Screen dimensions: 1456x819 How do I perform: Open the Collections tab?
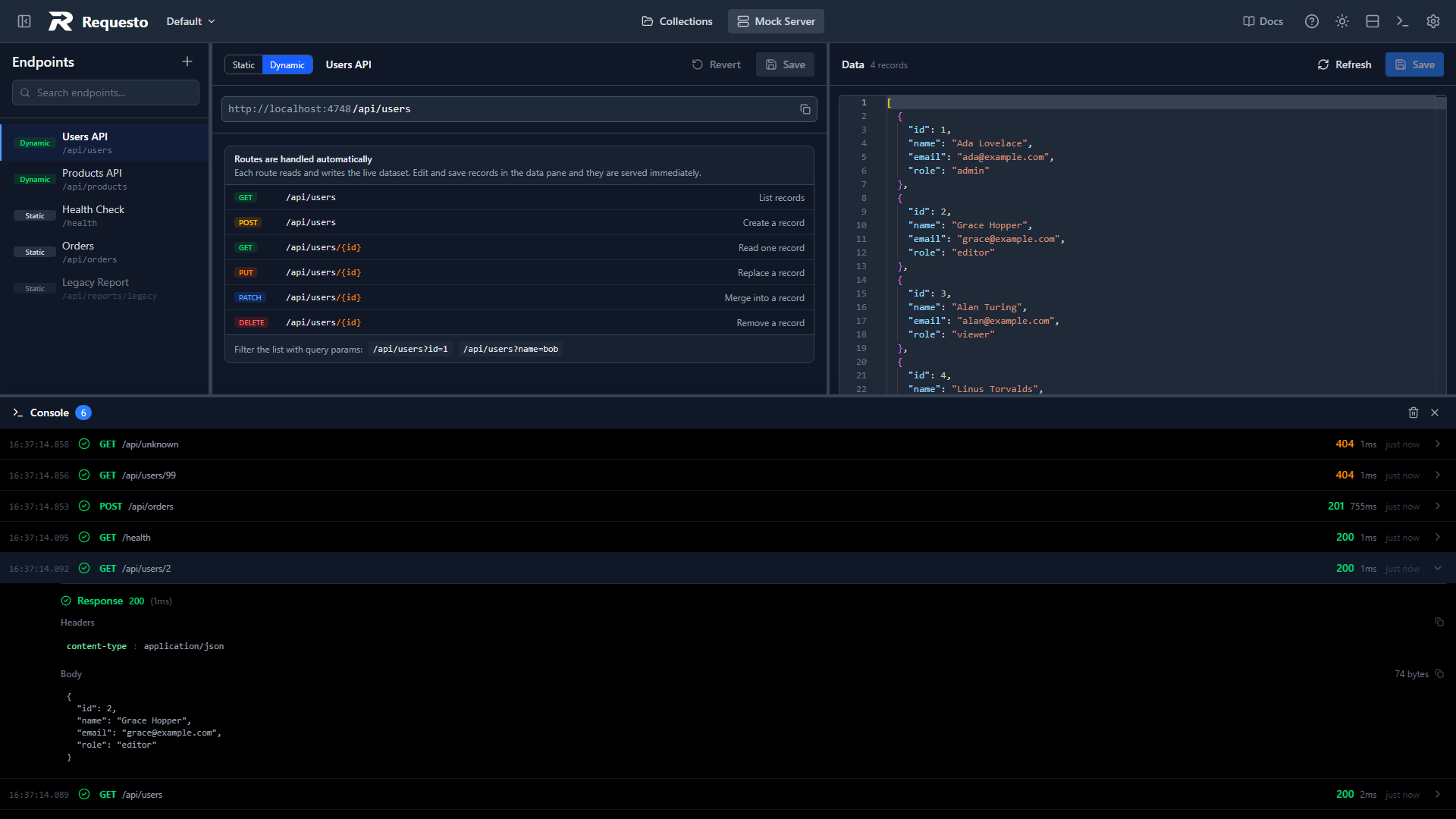tap(677, 21)
